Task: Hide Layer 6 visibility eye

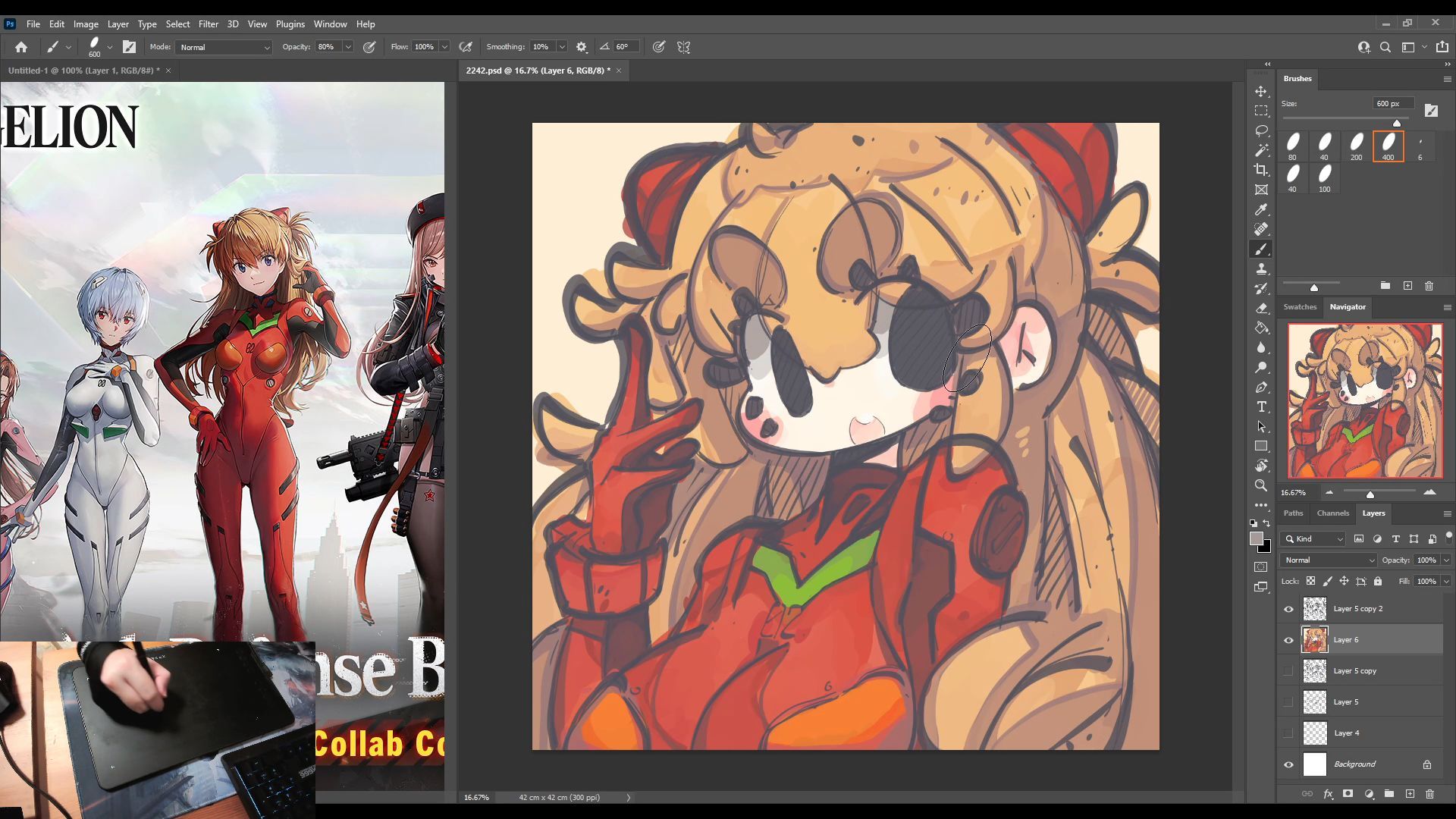Action: pyautogui.click(x=1288, y=640)
